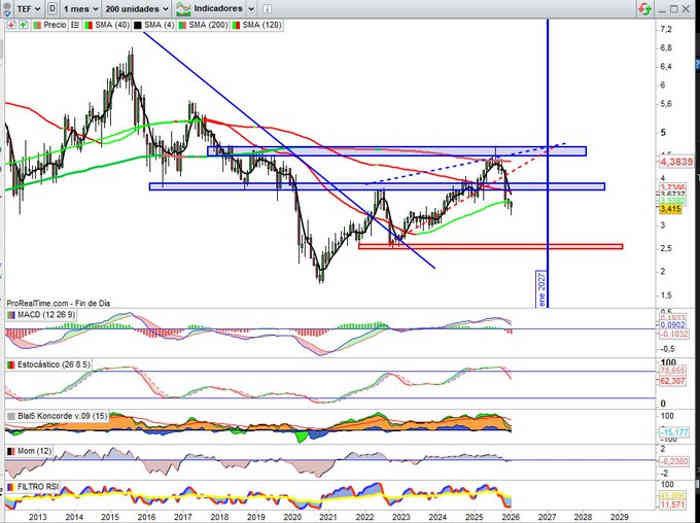This screenshot has width=700, height=523.
Task: Click the Precio legend label
Action: 54,23
